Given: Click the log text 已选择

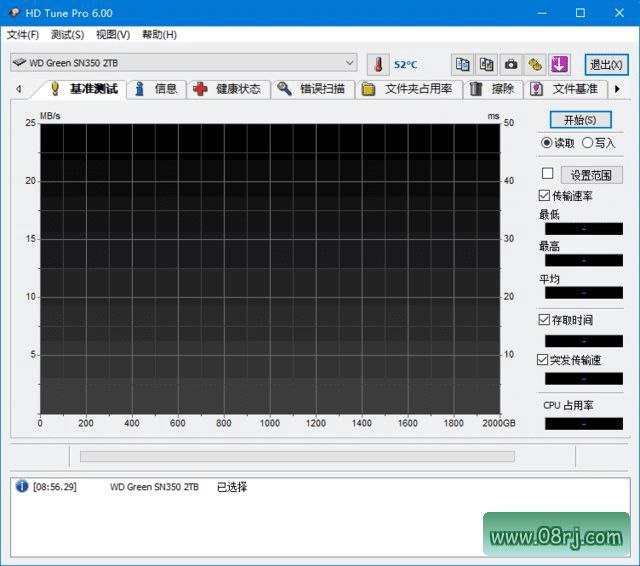Looking at the screenshot, I should pyautogui.click(x=232, y=487).
